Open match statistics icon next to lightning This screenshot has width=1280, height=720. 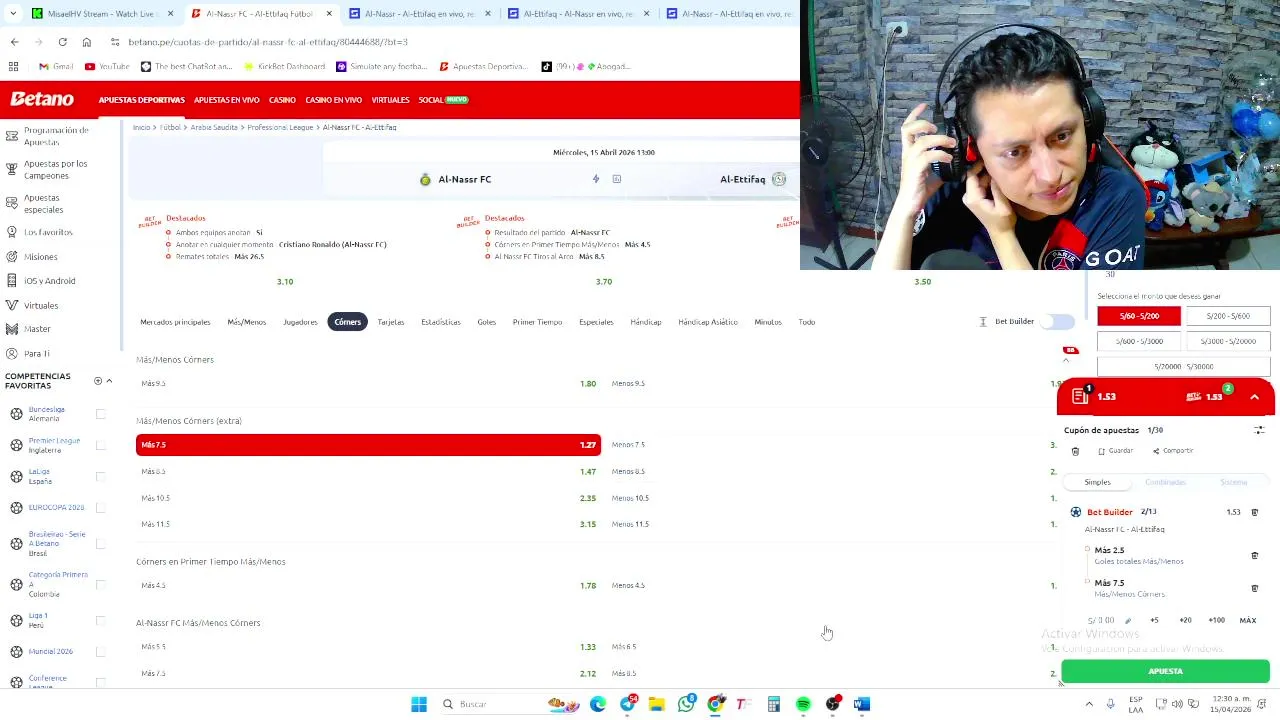pos(617,179)
